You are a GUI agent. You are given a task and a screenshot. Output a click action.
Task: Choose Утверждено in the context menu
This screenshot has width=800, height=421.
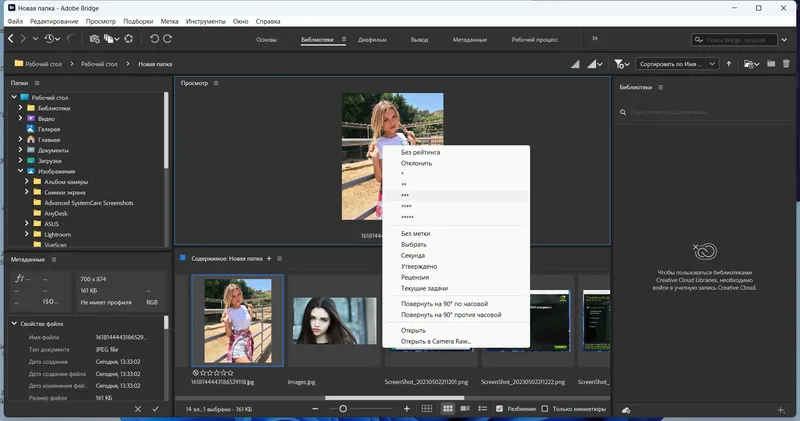418,267
